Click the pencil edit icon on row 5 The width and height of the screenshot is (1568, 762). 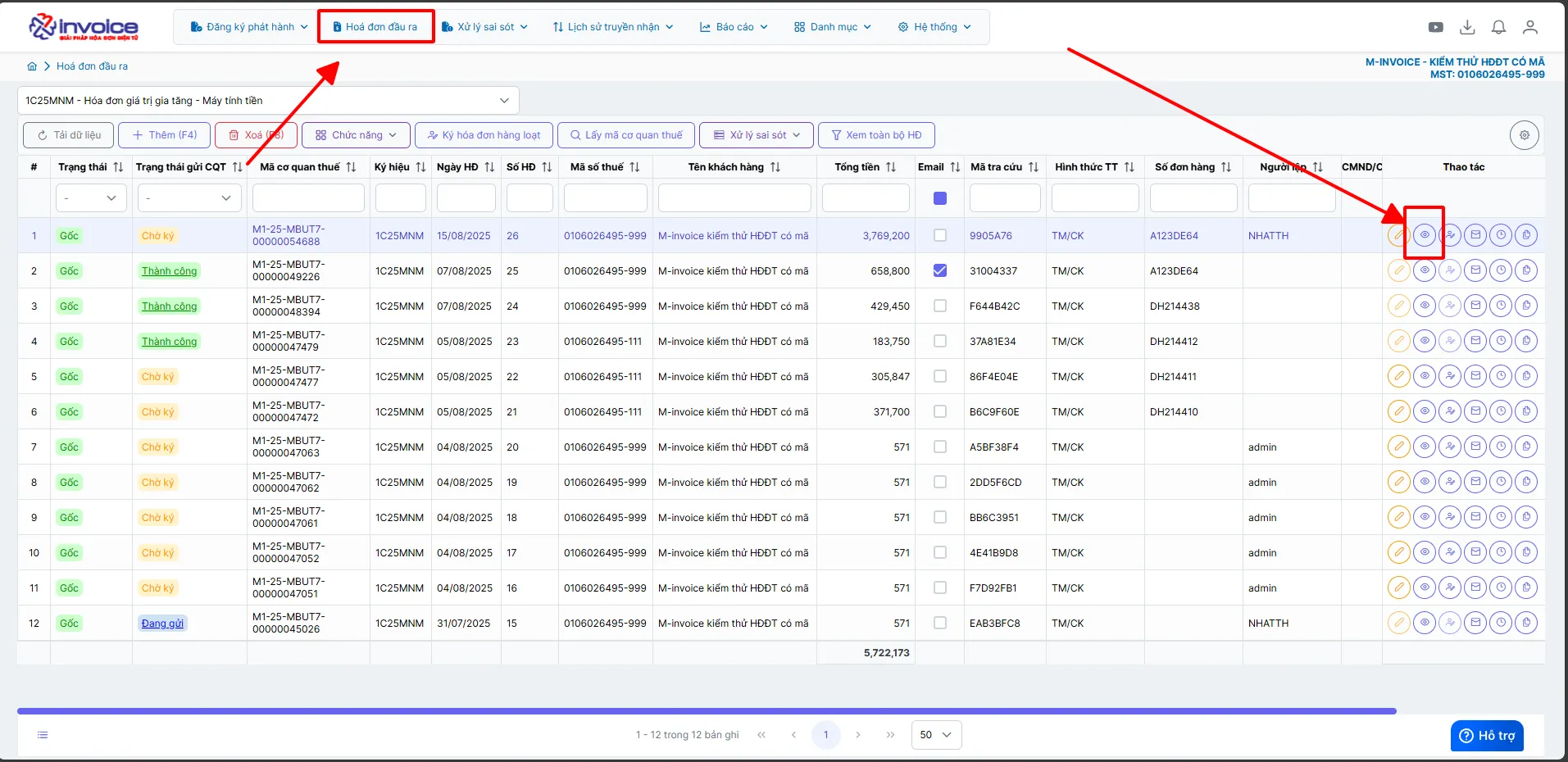1399,377
